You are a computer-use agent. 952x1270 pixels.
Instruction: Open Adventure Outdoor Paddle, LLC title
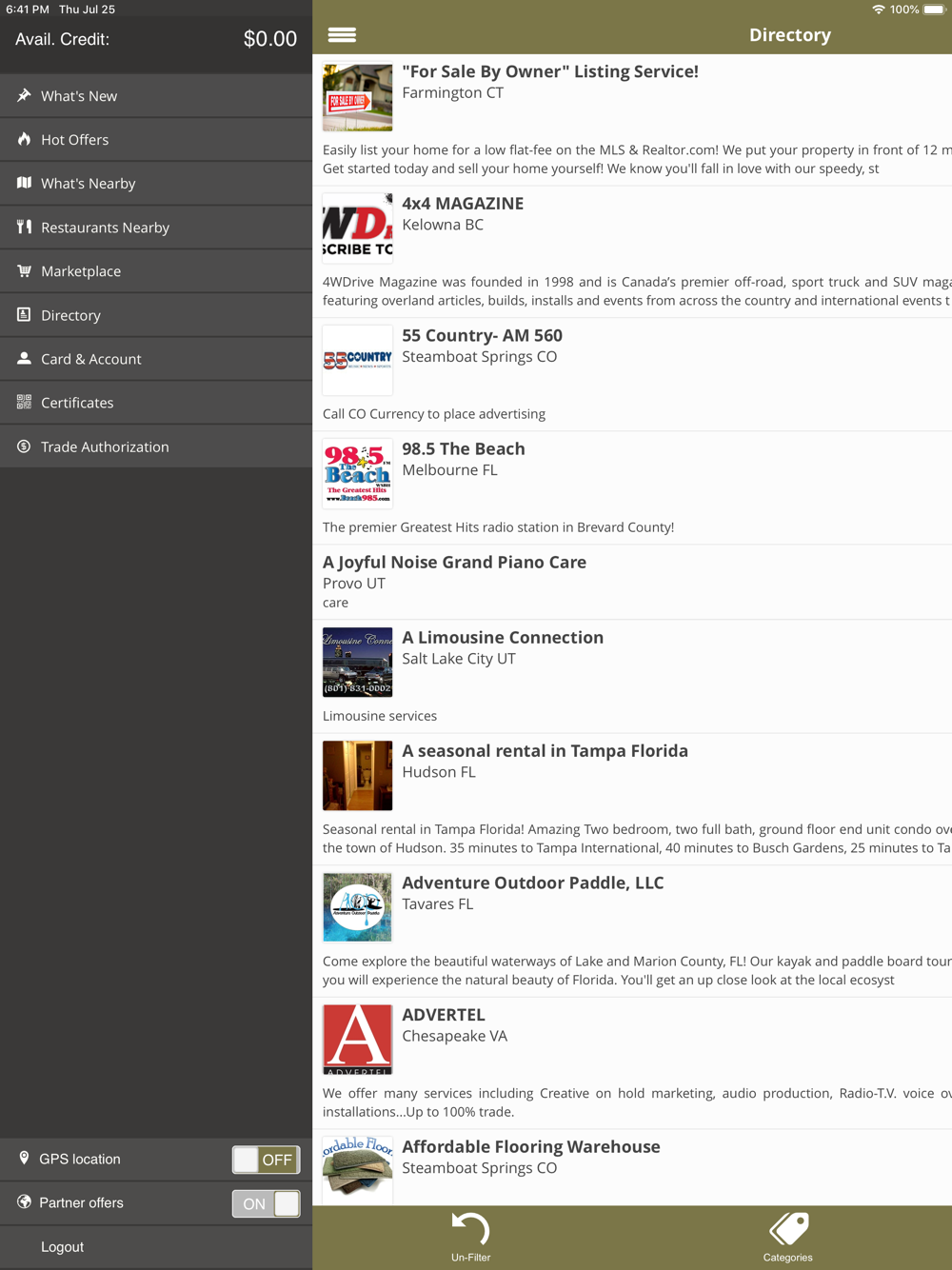(x=533, y=883)
